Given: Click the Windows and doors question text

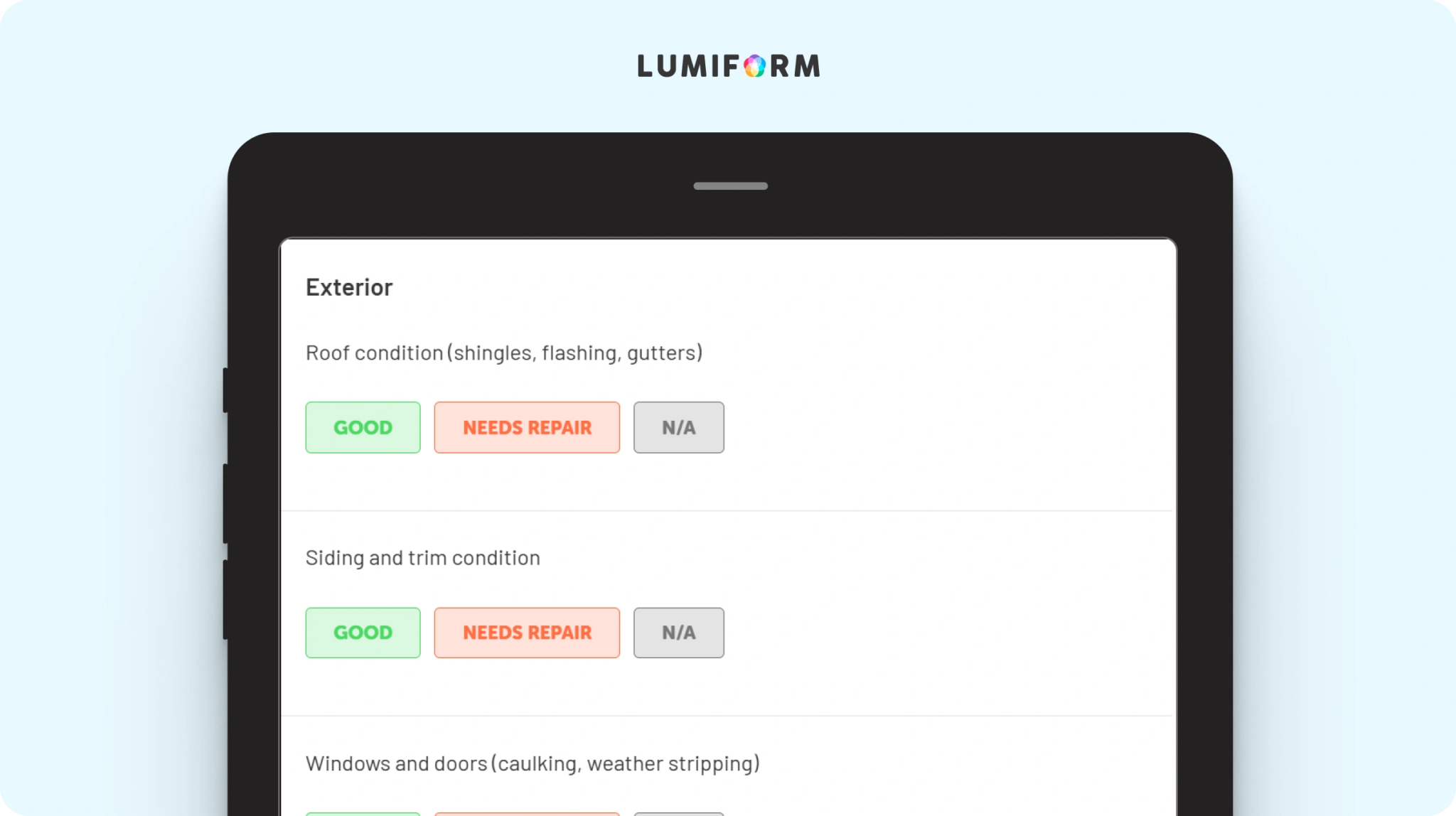Looking at the screenshot, I should point(532,763).
